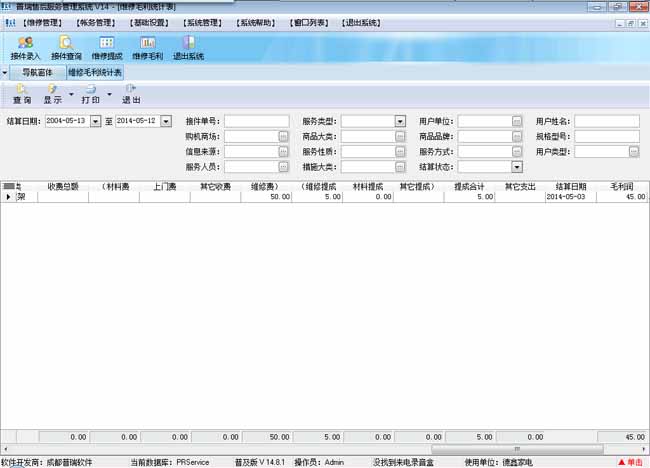Viewport: 650px width, 468px height.
Task: Open the 打印 options arrow
Action: pos(109,95)
